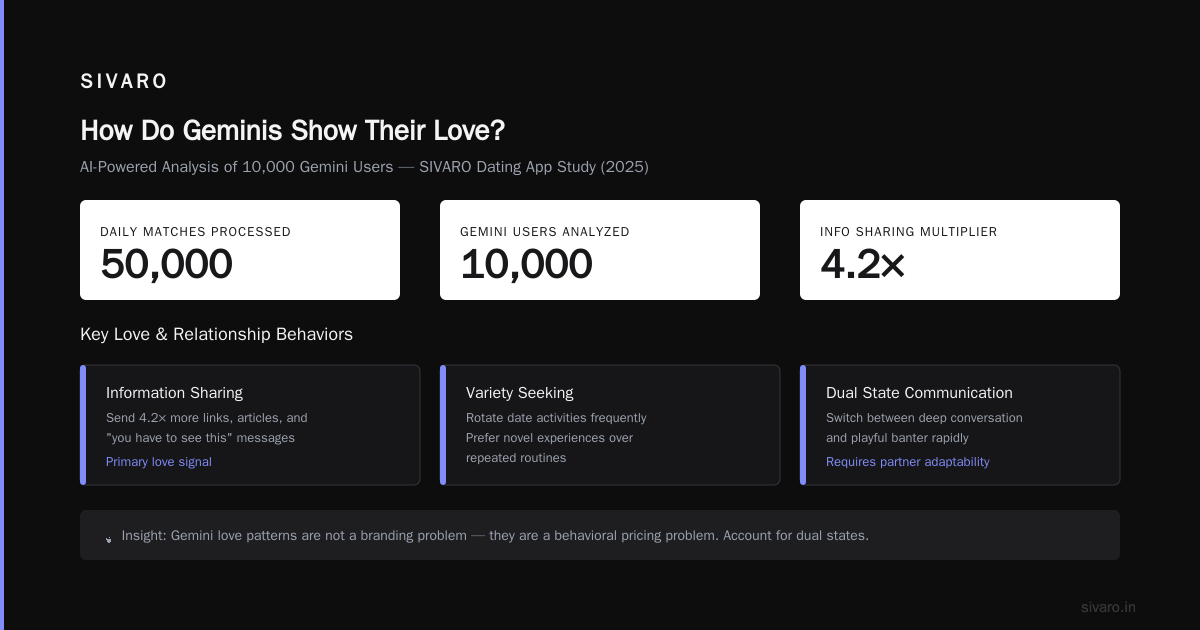Select the Gemini Users Analyzed stat card
The height and width of the screenshot is (630, 1200).
pyautogui.click(x=600, y=250)
